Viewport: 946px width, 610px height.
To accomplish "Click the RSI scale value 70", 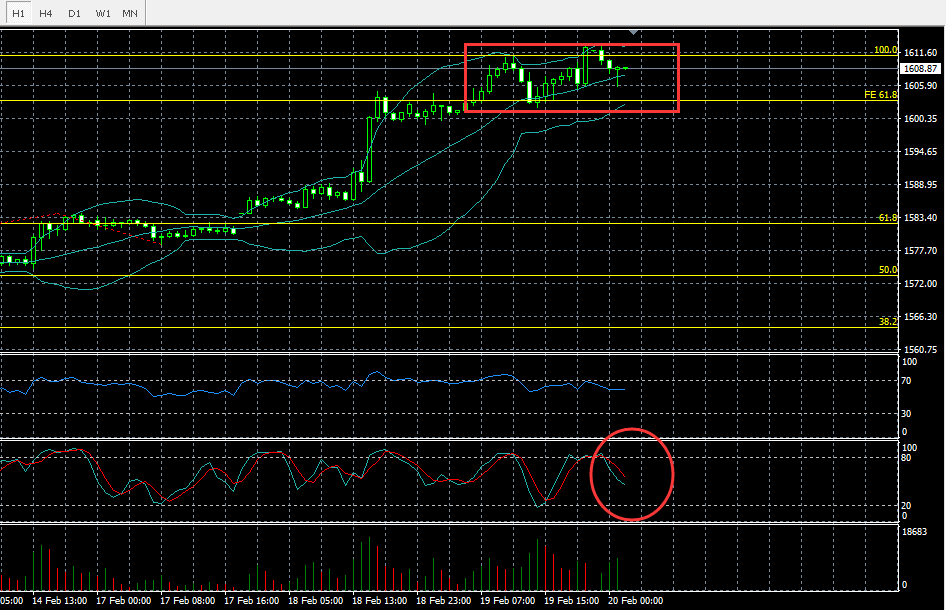I will (906, 381).
